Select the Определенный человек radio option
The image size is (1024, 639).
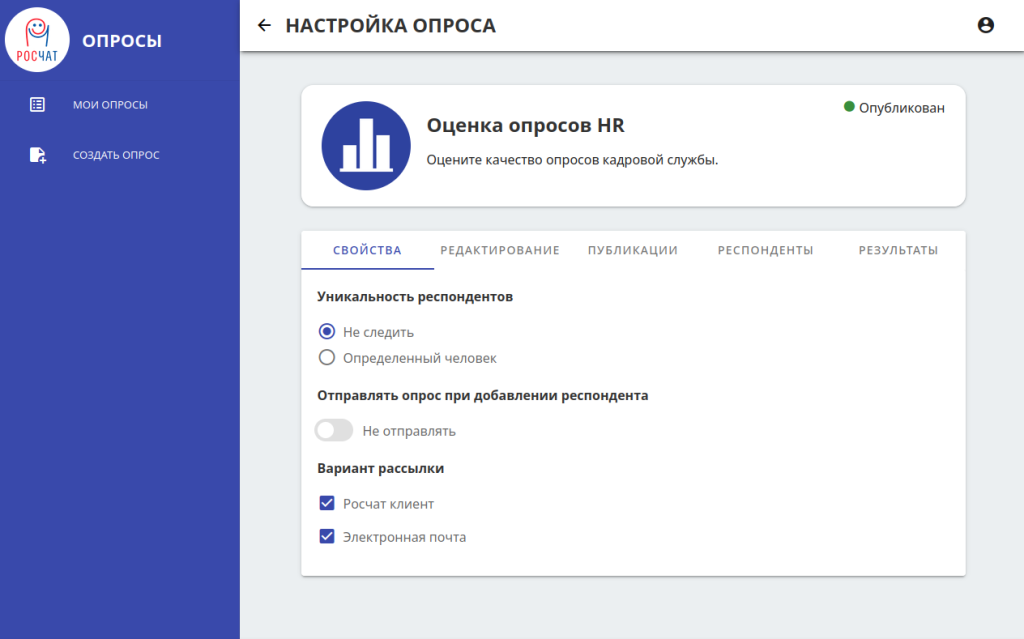point(327,358)
